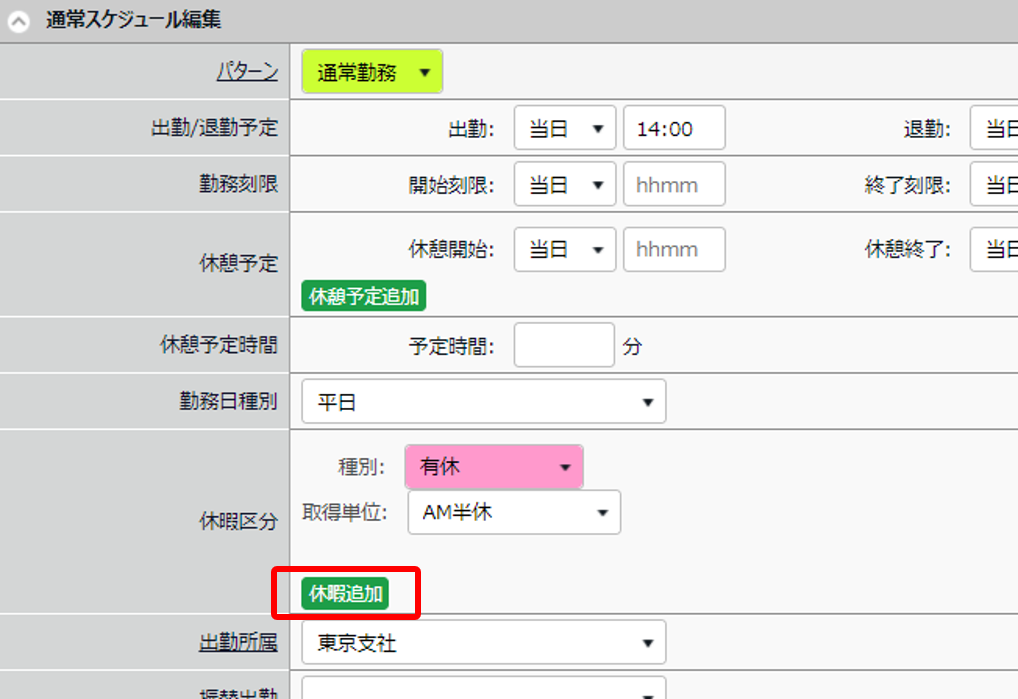1018x699 pixels.
Task: Open the 振替出勤 dropdown at bottom
Action: (484, 688)
